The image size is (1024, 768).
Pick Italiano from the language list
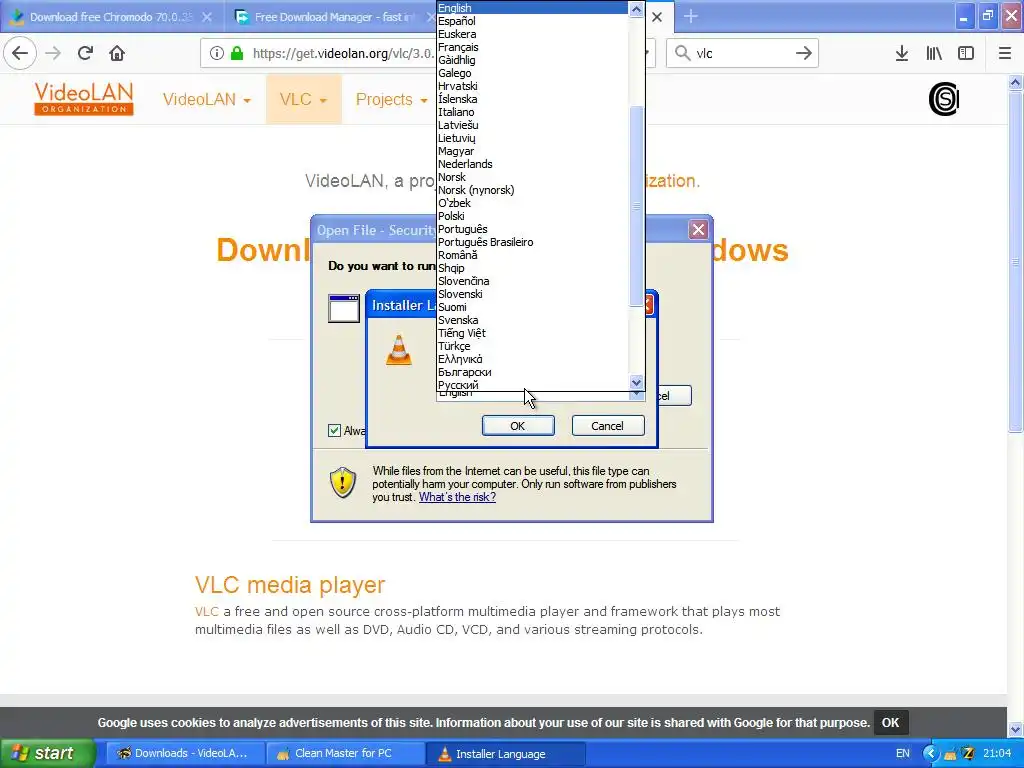pyautogui.click(x=532, y=112)
